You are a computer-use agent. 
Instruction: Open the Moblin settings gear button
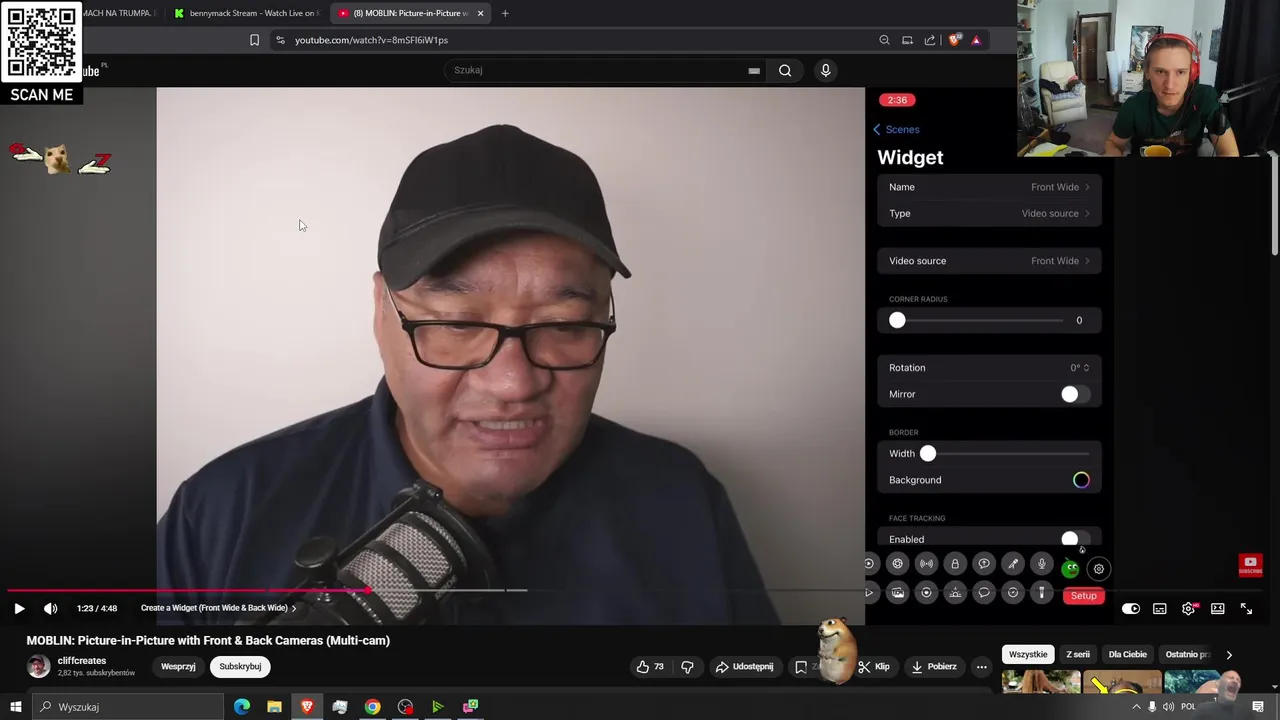1099,569
